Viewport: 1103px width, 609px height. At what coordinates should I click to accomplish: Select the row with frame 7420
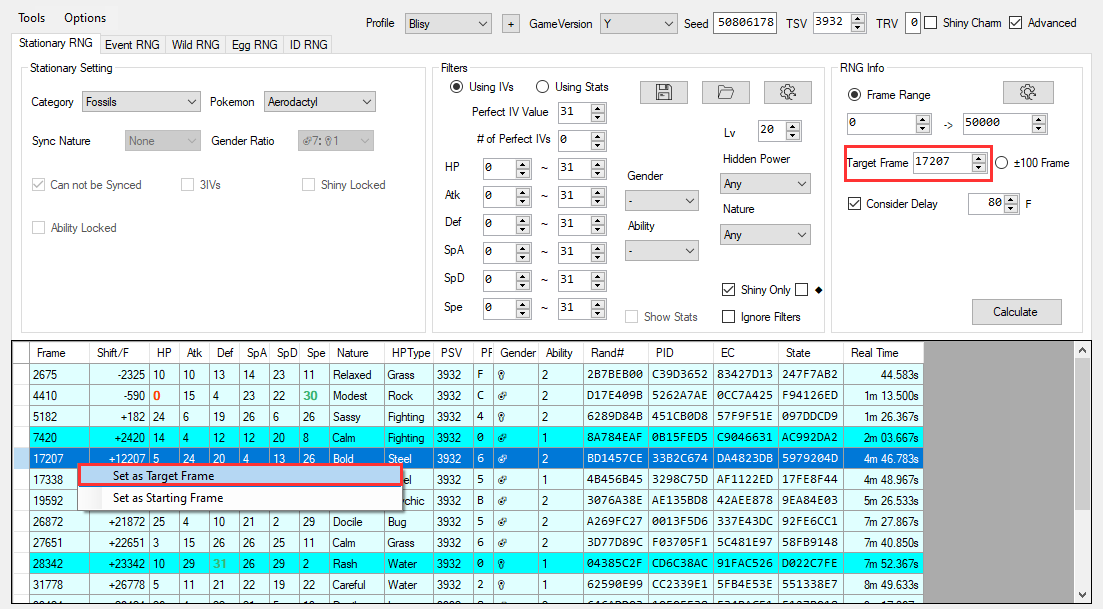[x=468, y=438]
